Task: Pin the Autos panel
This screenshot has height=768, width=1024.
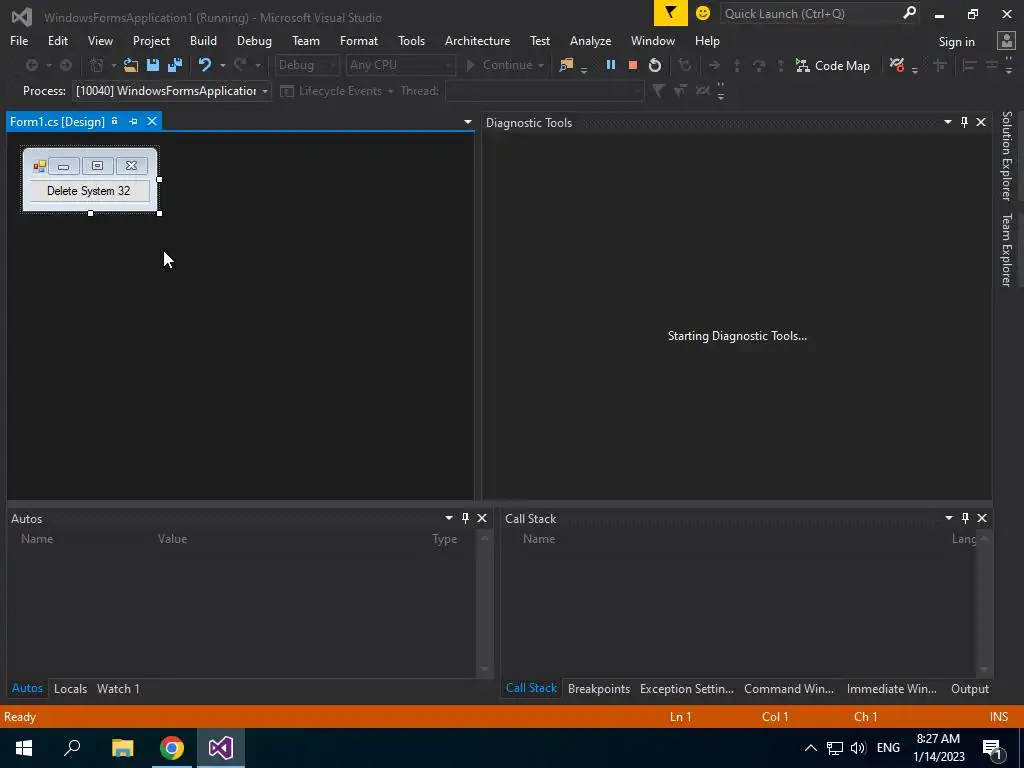Action: coord(465,518)
